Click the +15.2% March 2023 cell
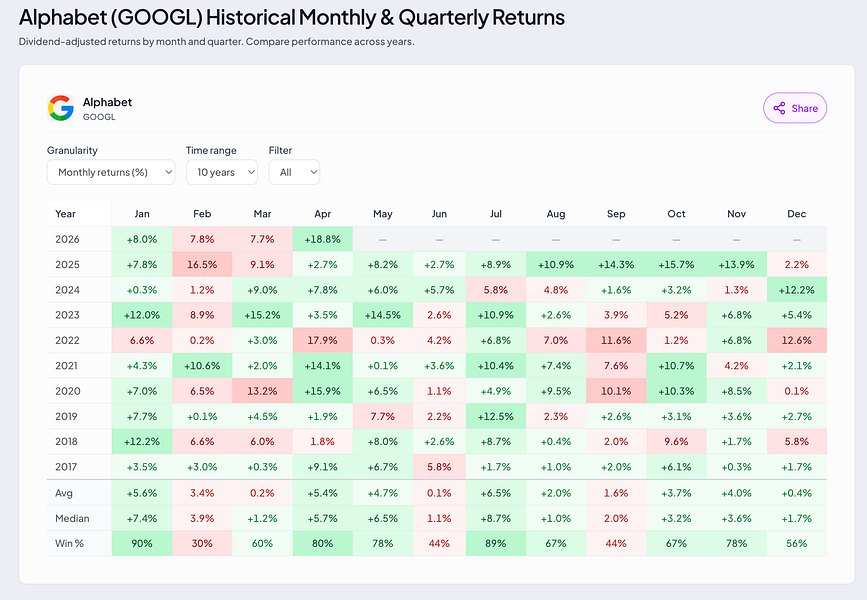The width and height of the screenshot is (867, 600). (x=263, y=315)
